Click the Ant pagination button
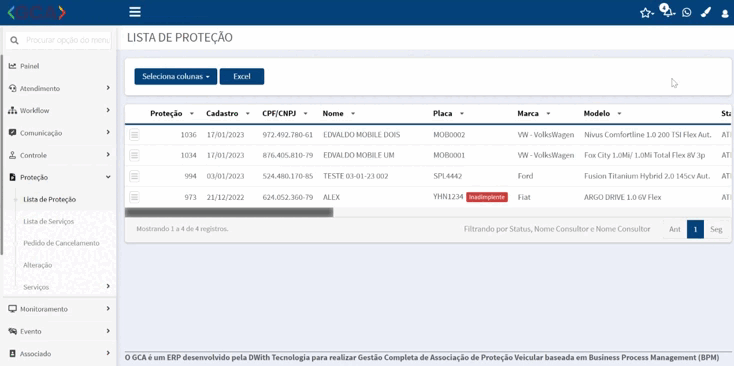This screenshot has height=366, width=734. (675, 229)
